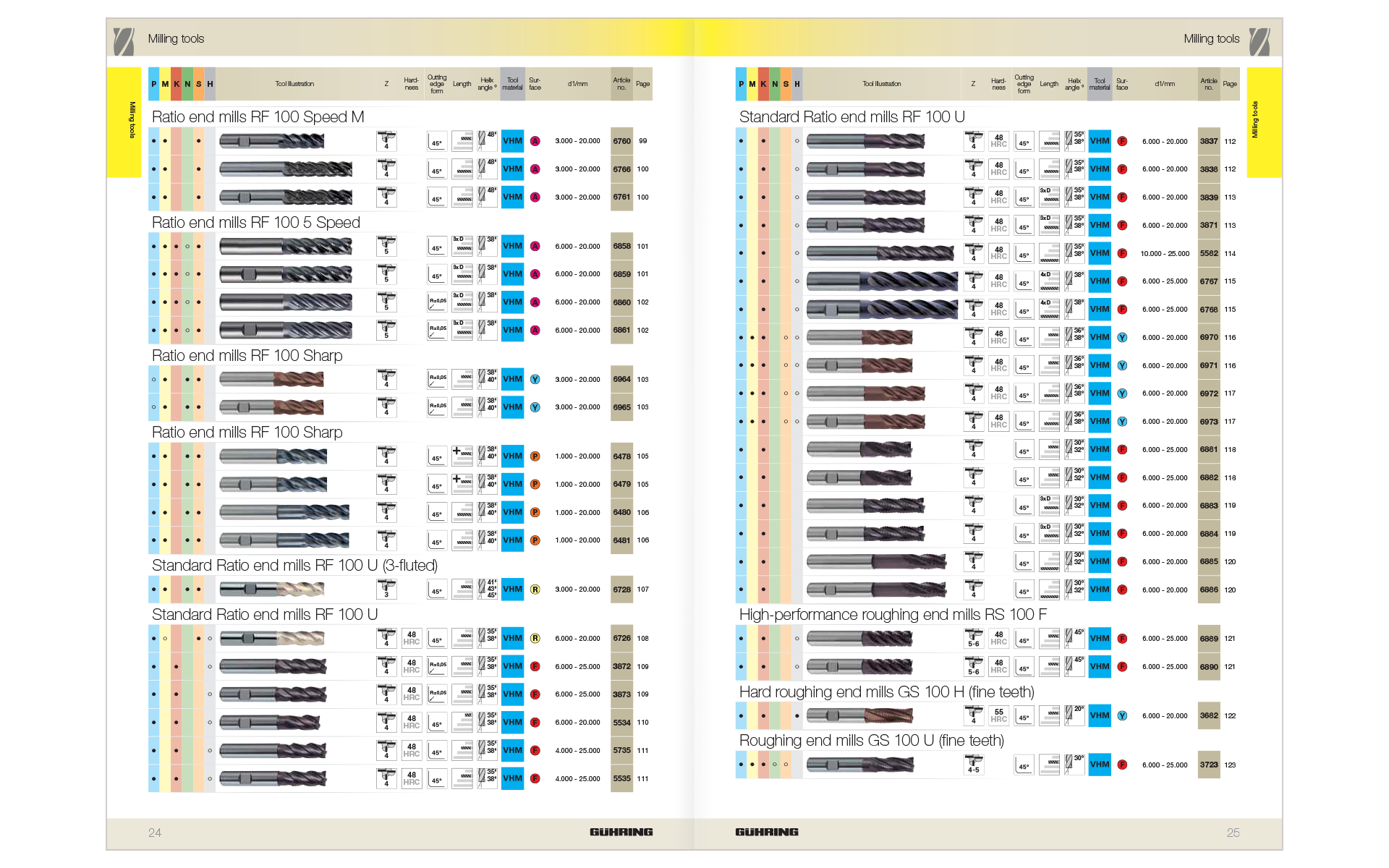Click the end mill image for article 6767
Screen dimensions: 1389x868
882,281
